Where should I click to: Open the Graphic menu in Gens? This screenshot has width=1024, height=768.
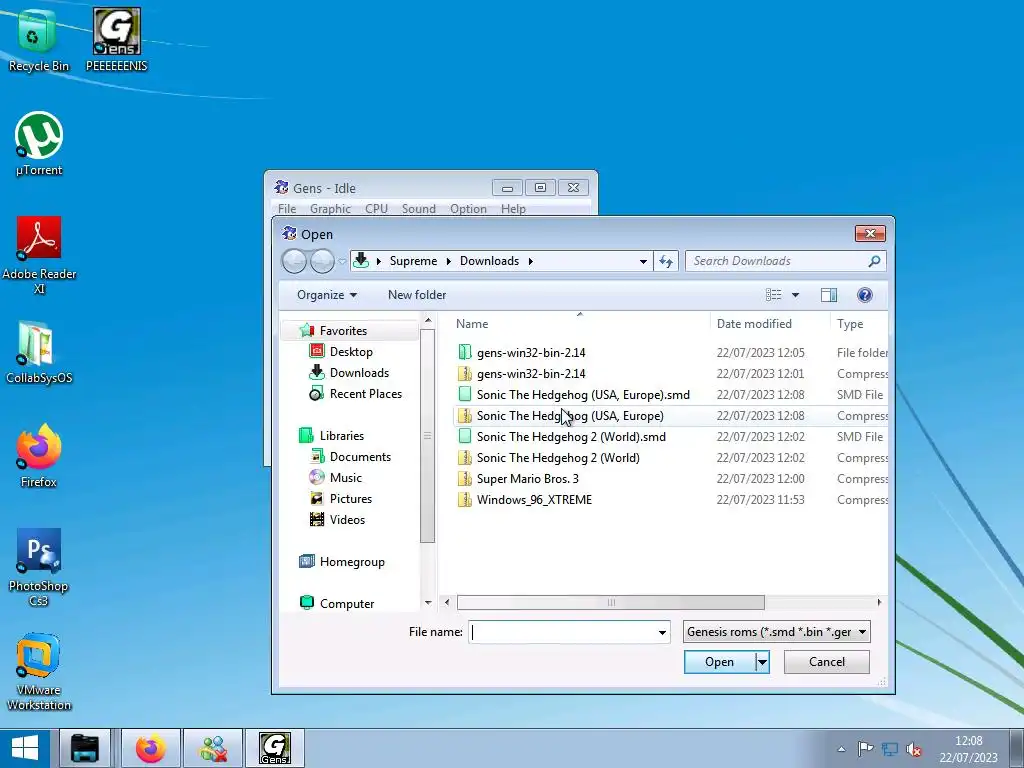(x=330, y=209)
